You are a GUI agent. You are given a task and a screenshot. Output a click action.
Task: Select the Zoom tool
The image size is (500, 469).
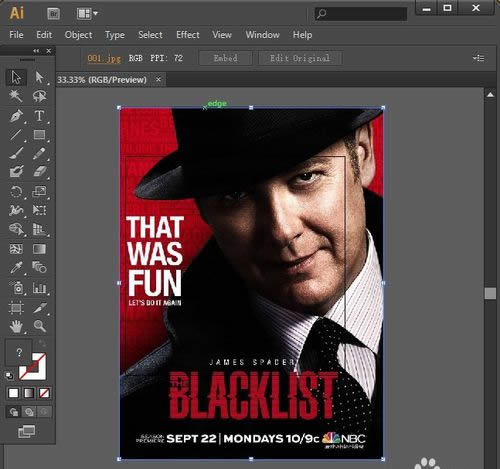coord(39,326)
